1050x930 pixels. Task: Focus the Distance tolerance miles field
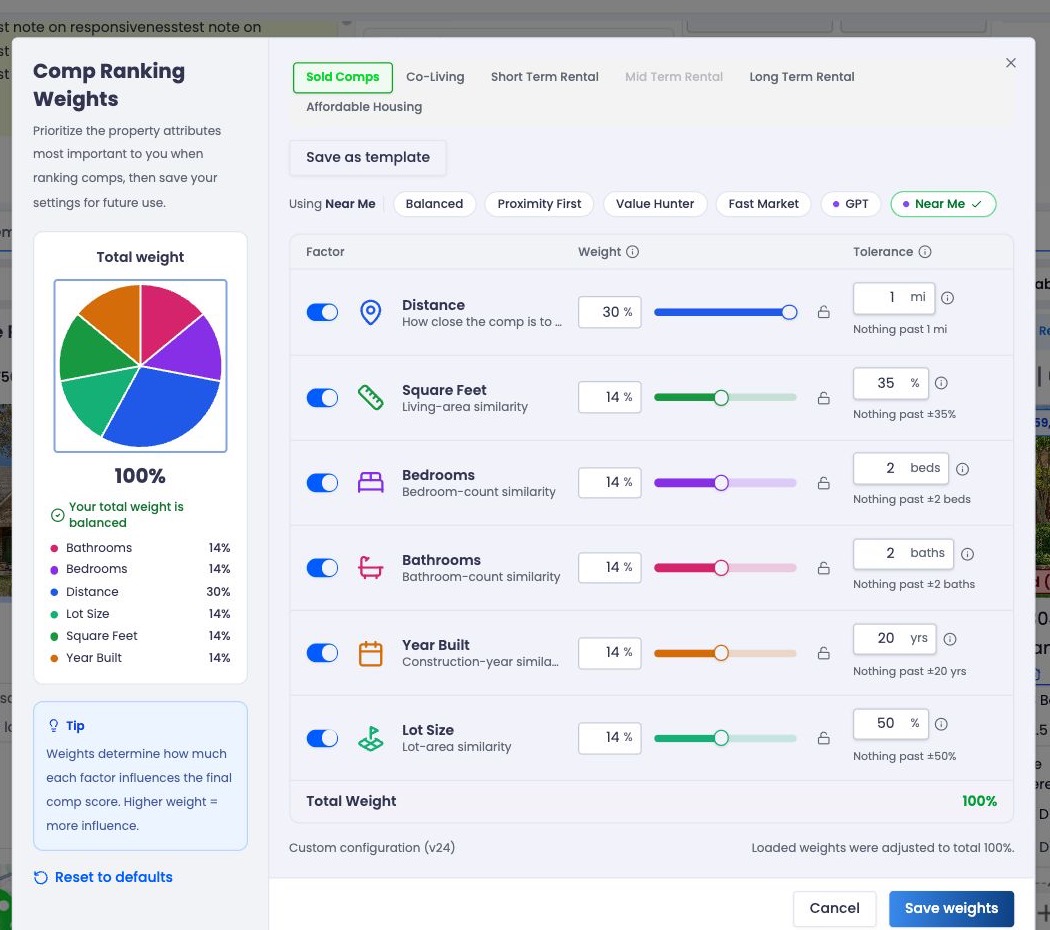pos(893,298)
